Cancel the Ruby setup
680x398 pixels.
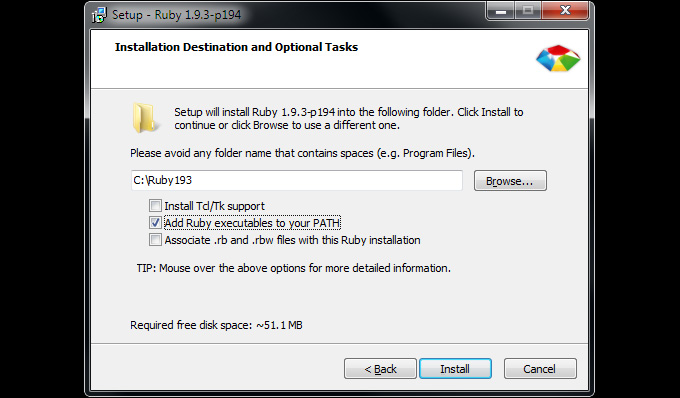(x=540, y=369)
